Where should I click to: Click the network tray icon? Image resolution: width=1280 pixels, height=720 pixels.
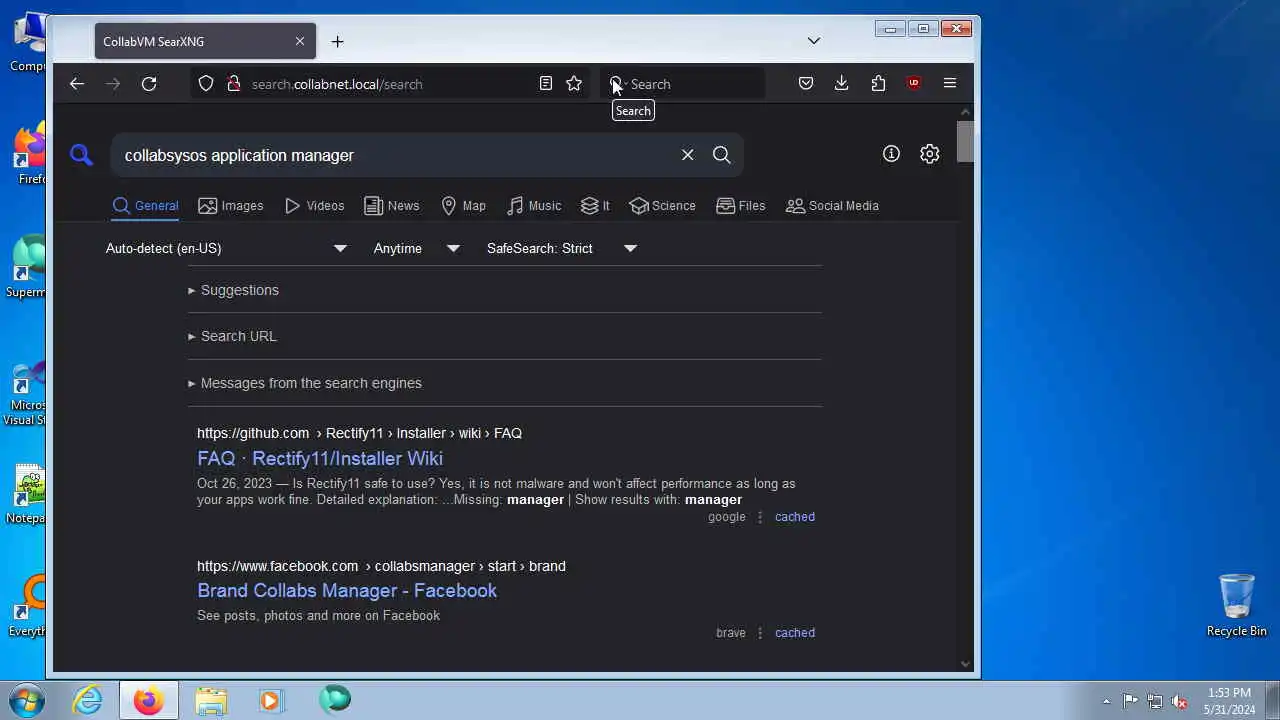(x=1155, y=701)
